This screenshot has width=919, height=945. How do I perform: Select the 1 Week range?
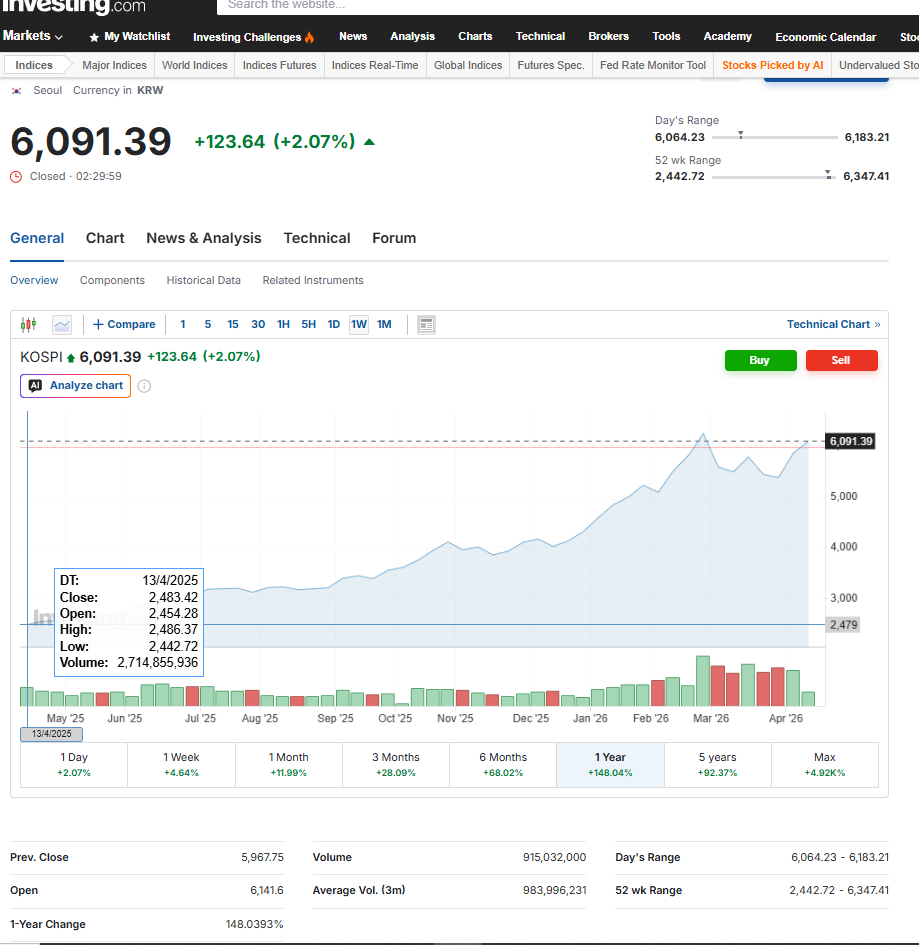click(x=181, y=765)
